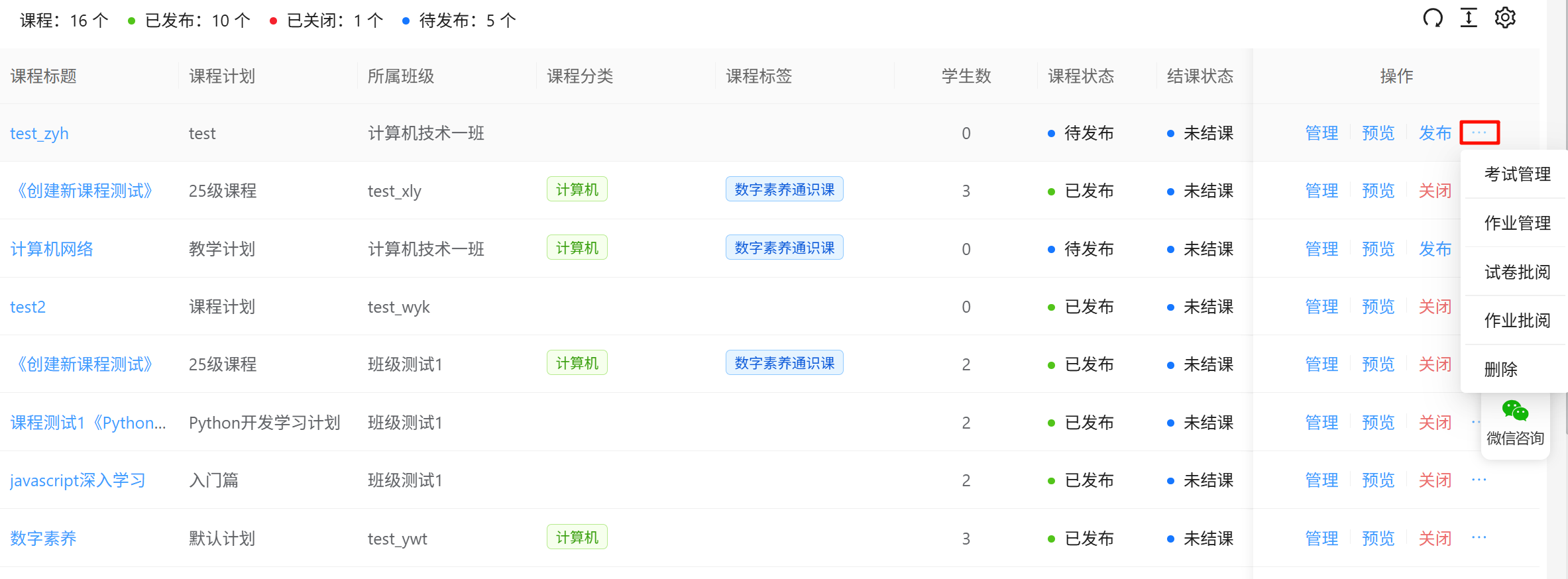Select 试卷批阅 from the dropdown menu

click(x=1517, y=272)
